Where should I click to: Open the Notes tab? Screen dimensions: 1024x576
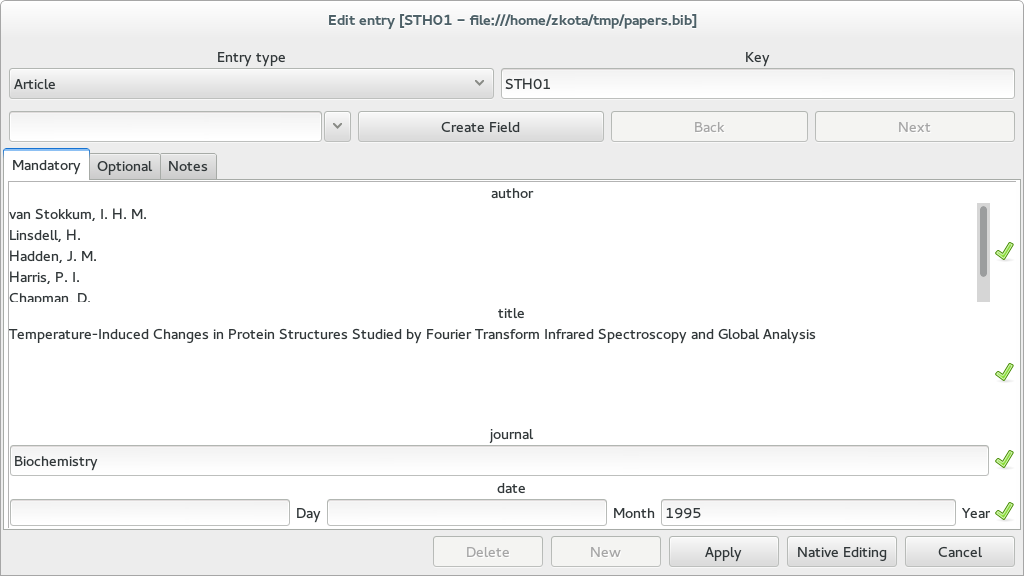pyautogui.click(x=188, y=167)
